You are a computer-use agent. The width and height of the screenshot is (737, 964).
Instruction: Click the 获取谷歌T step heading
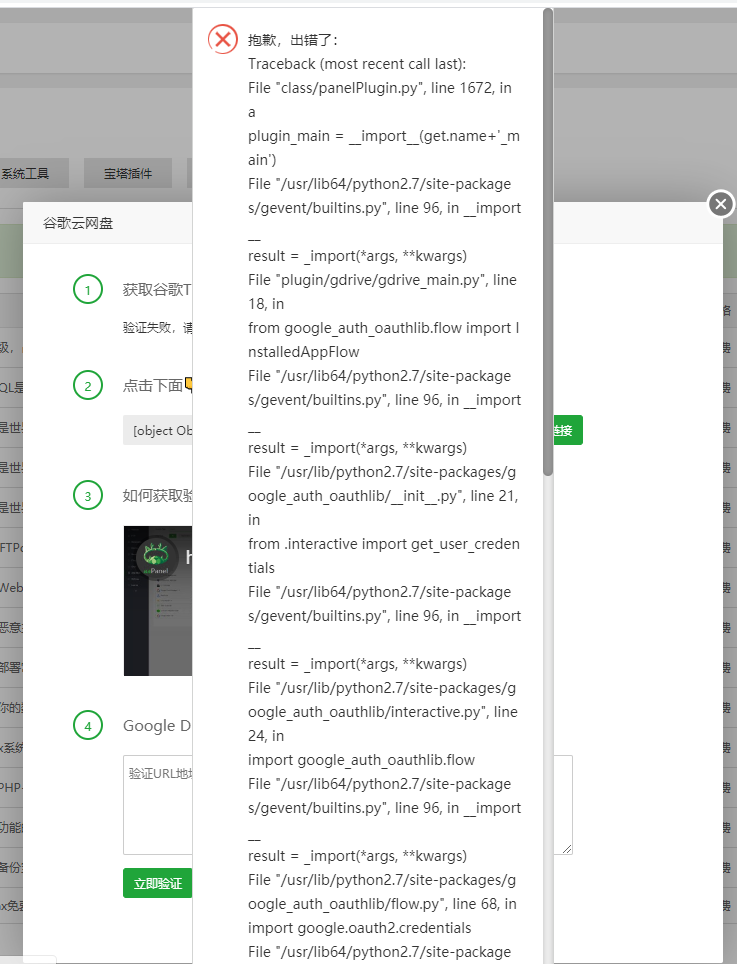click(157, 290)
